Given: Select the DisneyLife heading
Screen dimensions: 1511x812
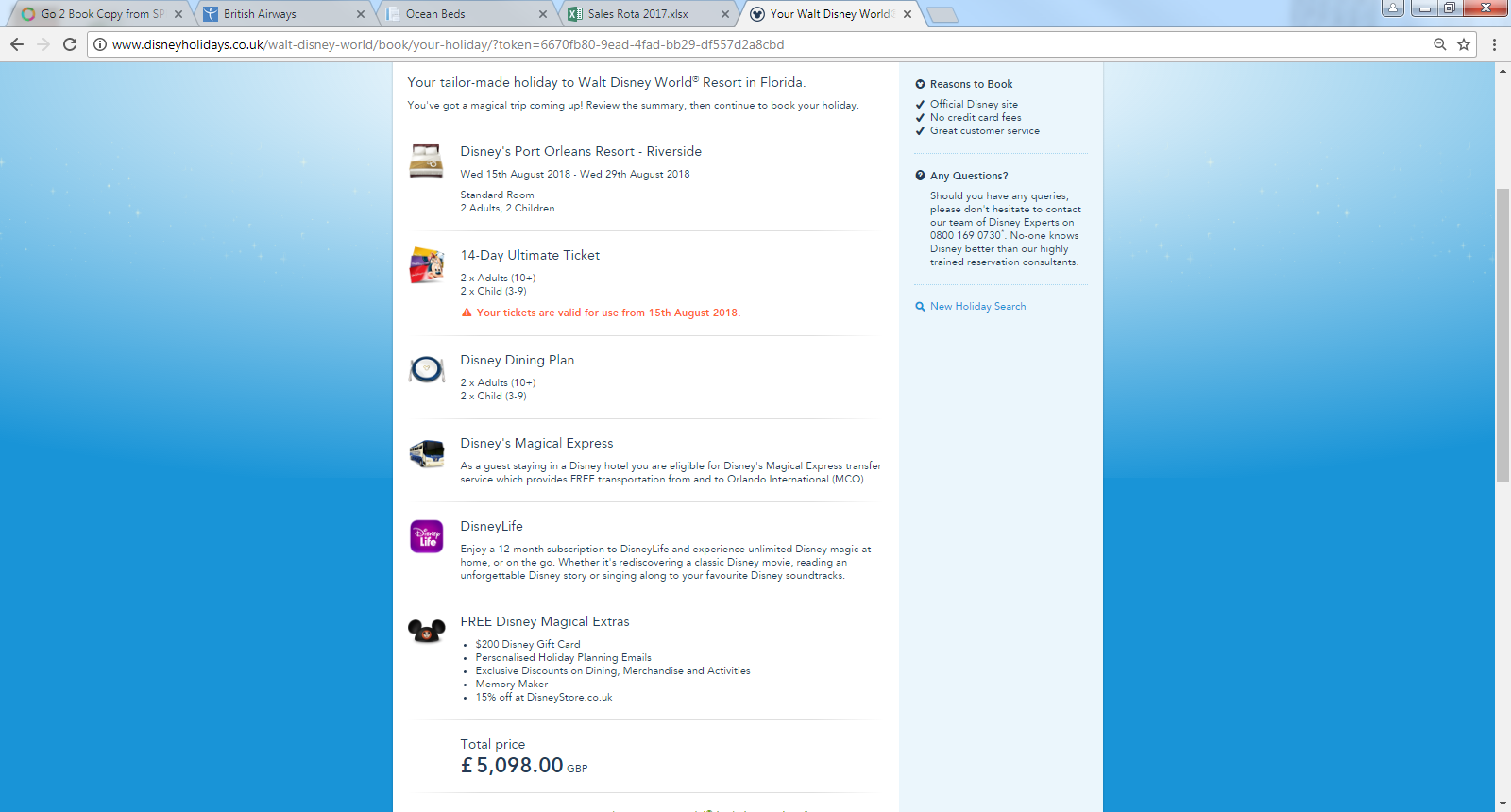Looking at the screenshot, I should [491, 526].
